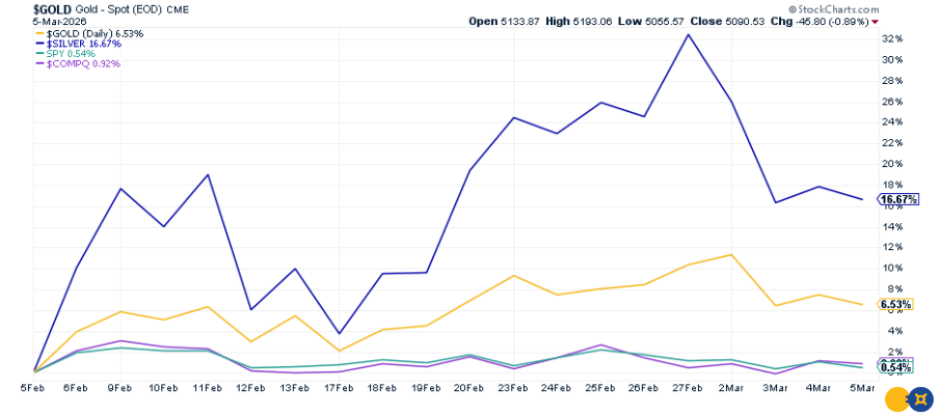936x415 pixels.
Task: Click the 6.53% gold end-value tag
Action: point(895,304)
